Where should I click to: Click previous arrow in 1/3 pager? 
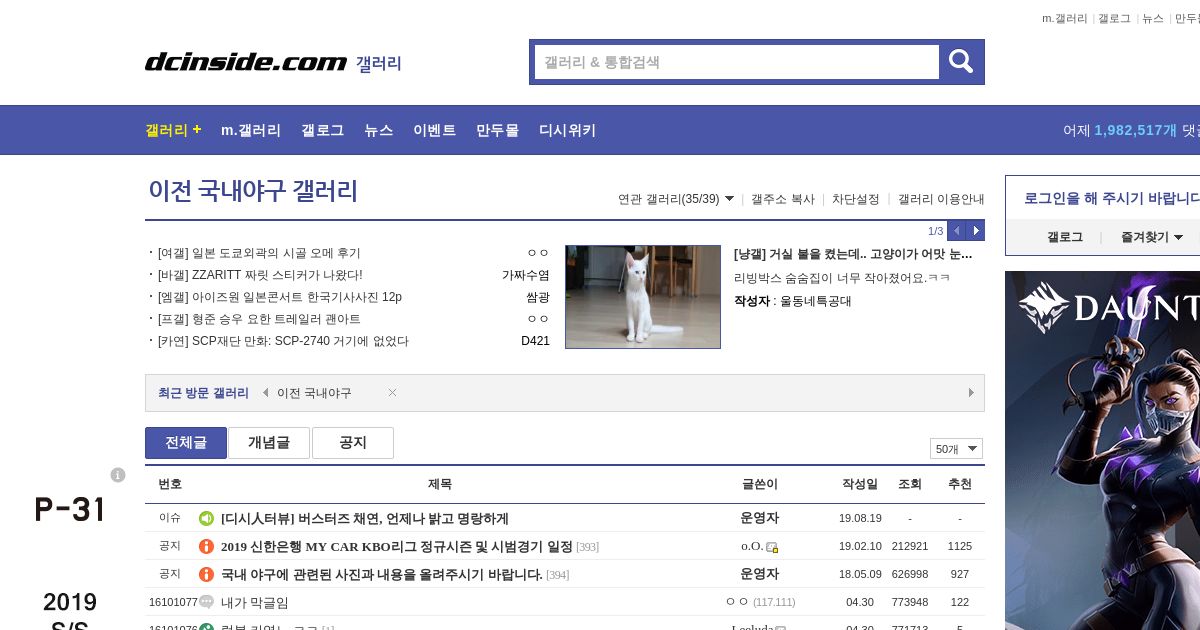(x=956, y=231)
